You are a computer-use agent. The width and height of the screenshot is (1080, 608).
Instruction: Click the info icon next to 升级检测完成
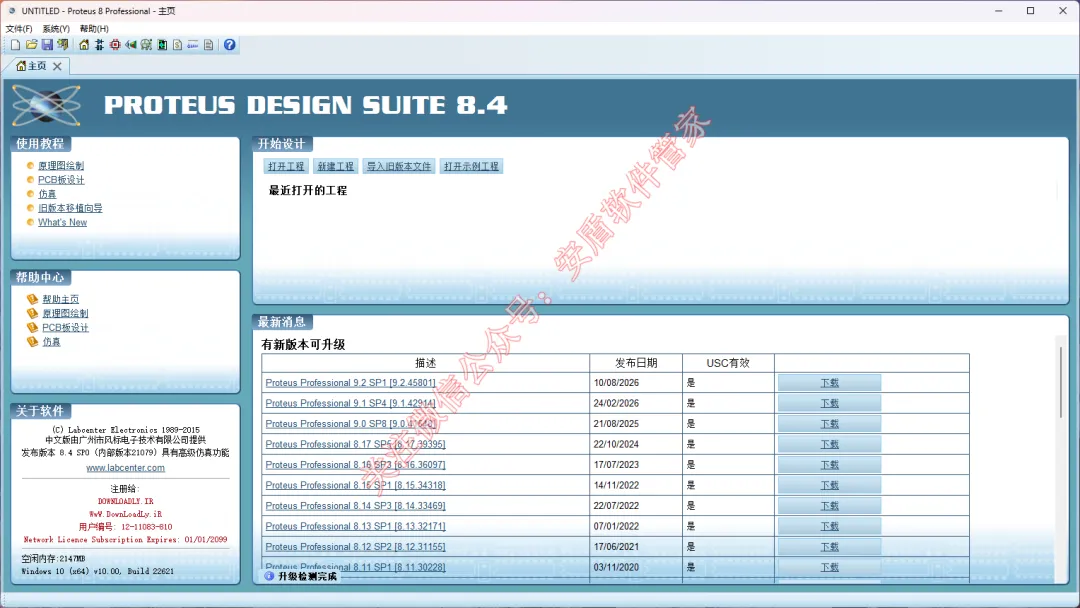point(269,576)
